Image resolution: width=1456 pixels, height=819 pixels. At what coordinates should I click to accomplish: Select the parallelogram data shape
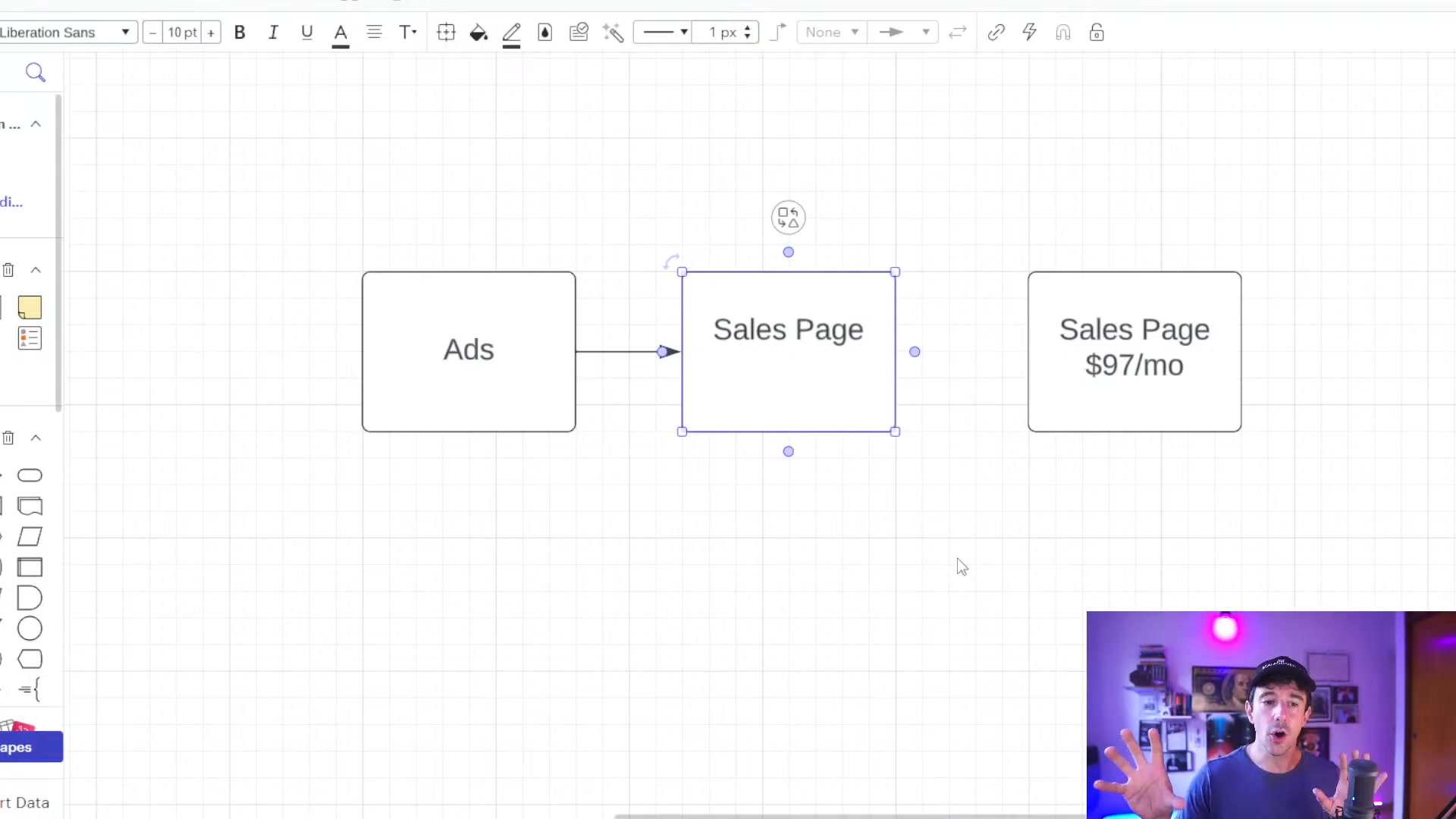click(x=30, y=537)
